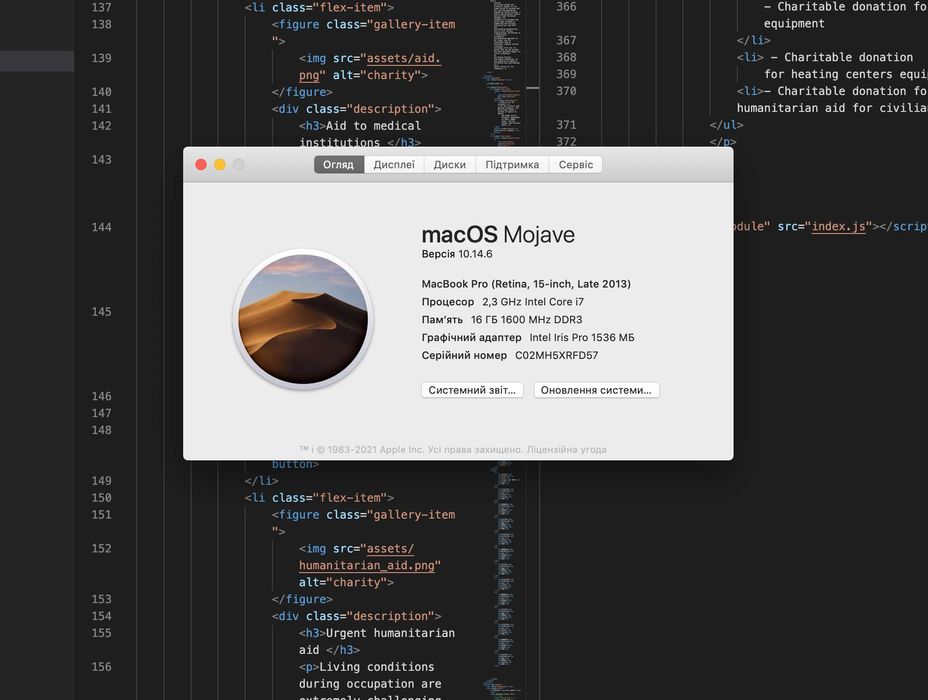928x700 pixels.
Task: Click 'Aid to medical' heading text in editor
Action: pos(373,126)
